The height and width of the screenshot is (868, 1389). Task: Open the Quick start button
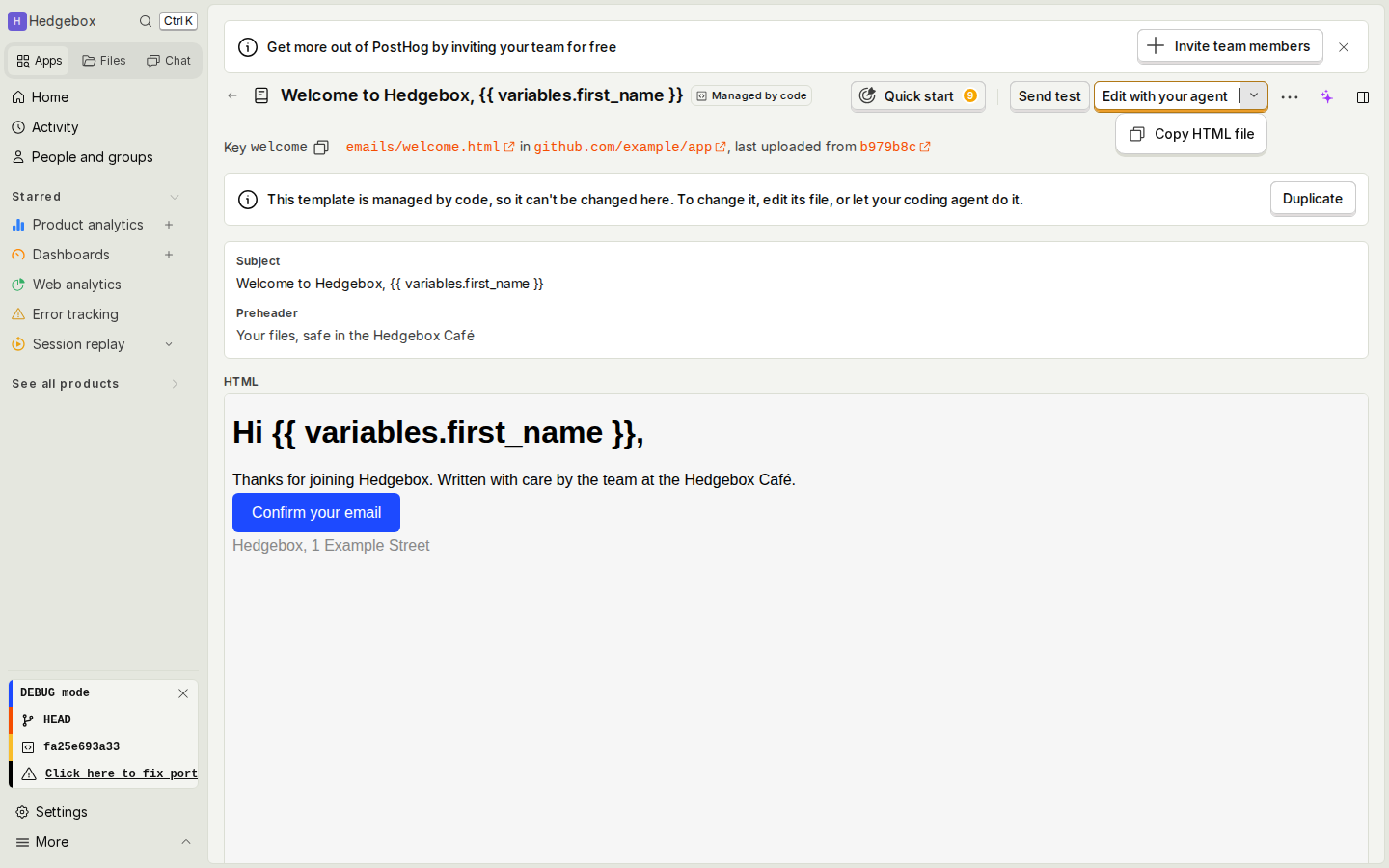pyautogui.click(x=918, y=96)
